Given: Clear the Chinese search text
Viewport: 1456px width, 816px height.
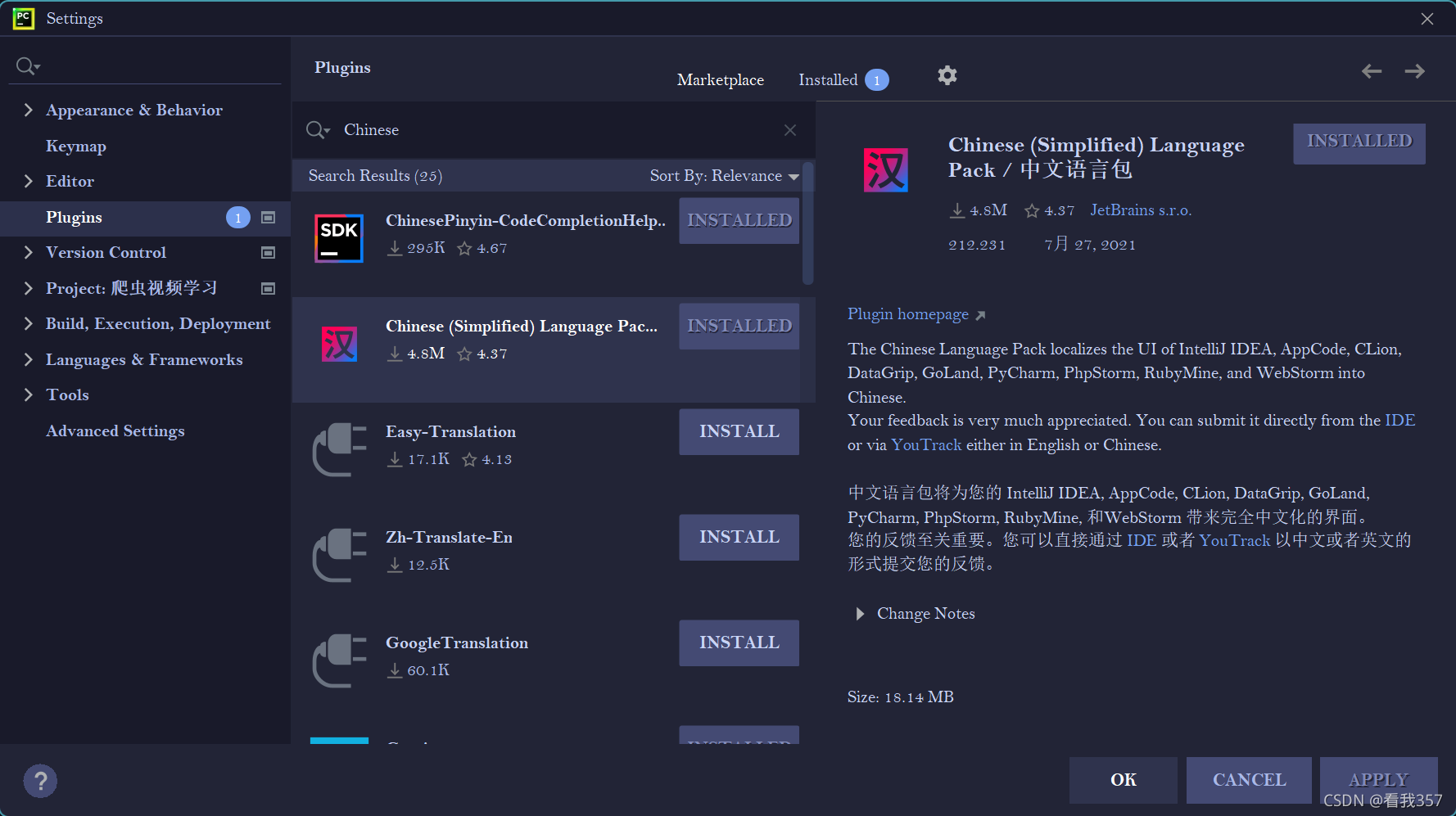Looking at the screenshot, I should pos(790,130).
